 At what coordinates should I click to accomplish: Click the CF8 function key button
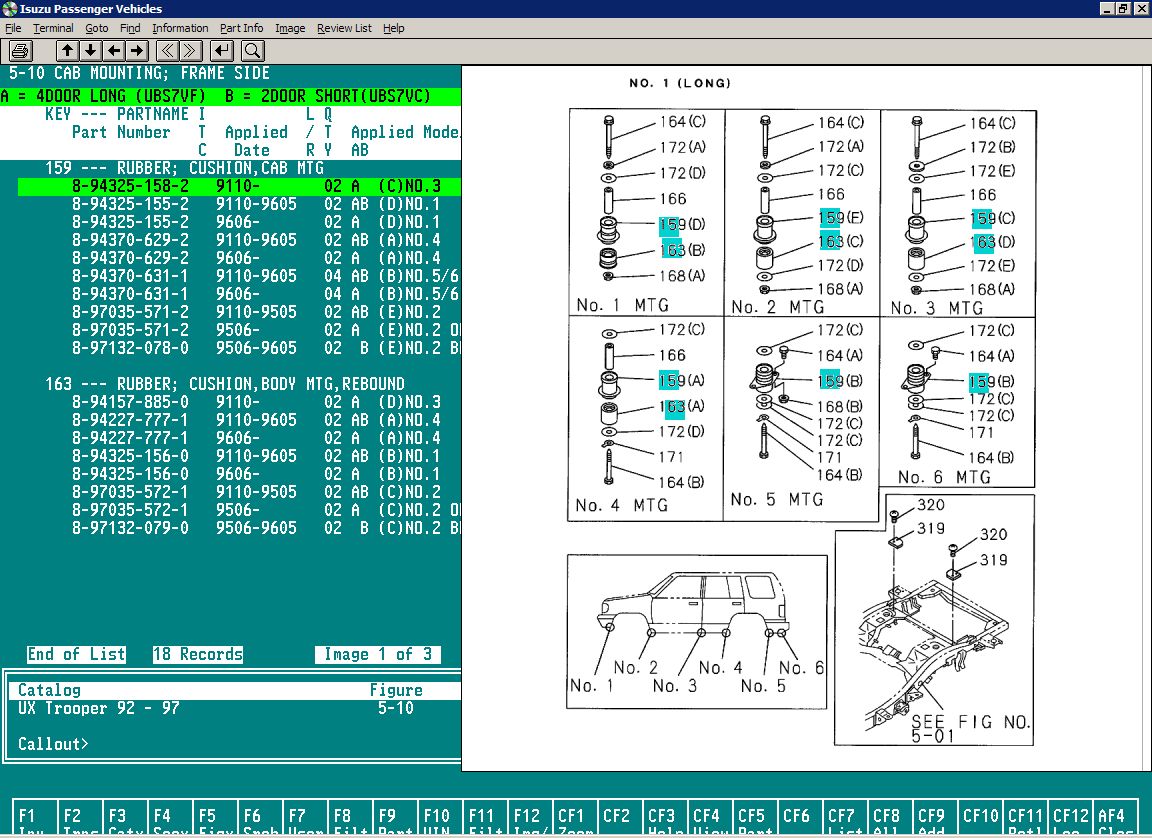tap(889, 818)
